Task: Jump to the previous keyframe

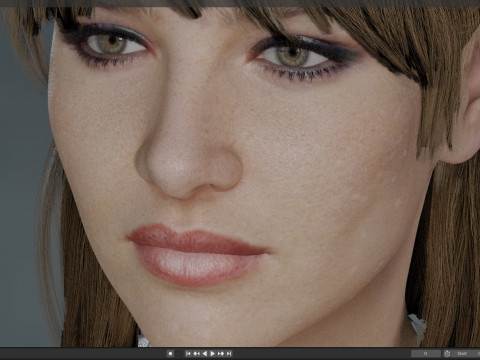Action: [x=196, y=353]
